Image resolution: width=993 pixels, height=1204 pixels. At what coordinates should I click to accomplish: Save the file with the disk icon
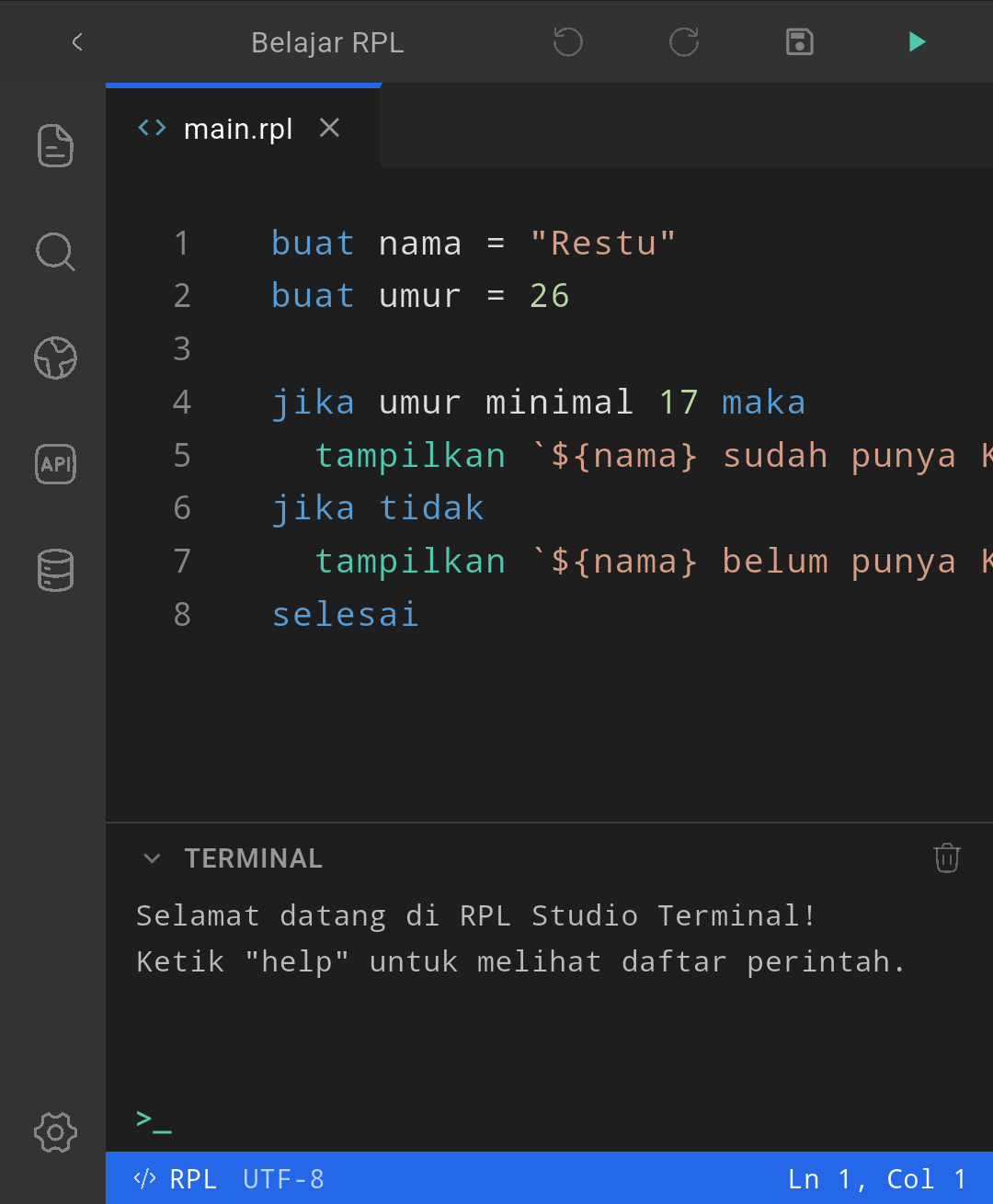800,42
